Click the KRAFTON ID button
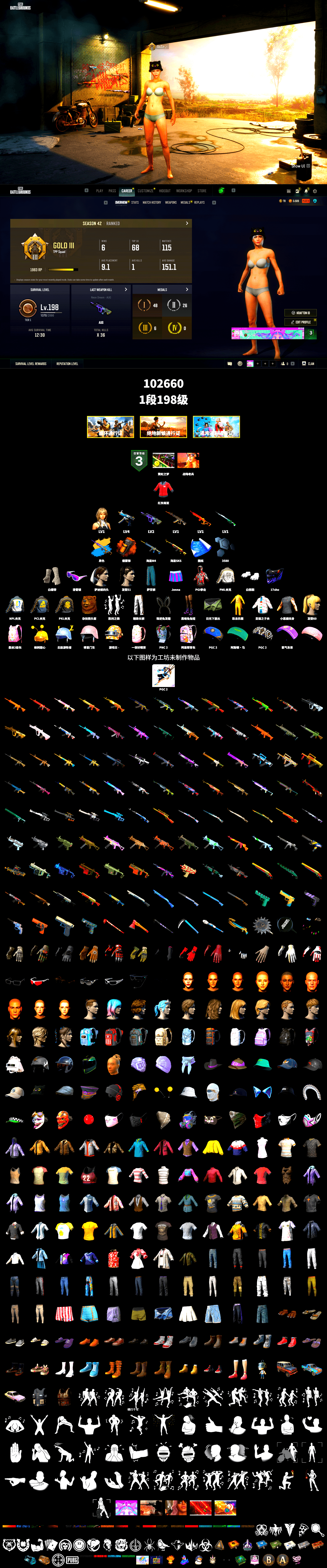 [300, 313]
